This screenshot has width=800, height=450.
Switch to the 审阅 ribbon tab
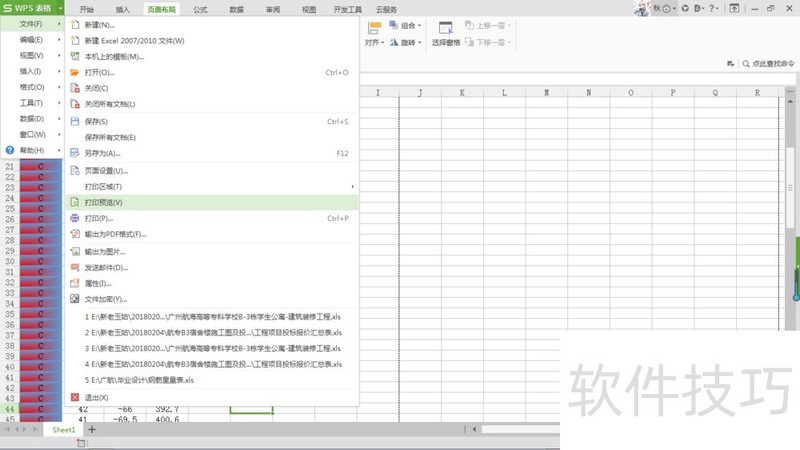click(273, 9)
